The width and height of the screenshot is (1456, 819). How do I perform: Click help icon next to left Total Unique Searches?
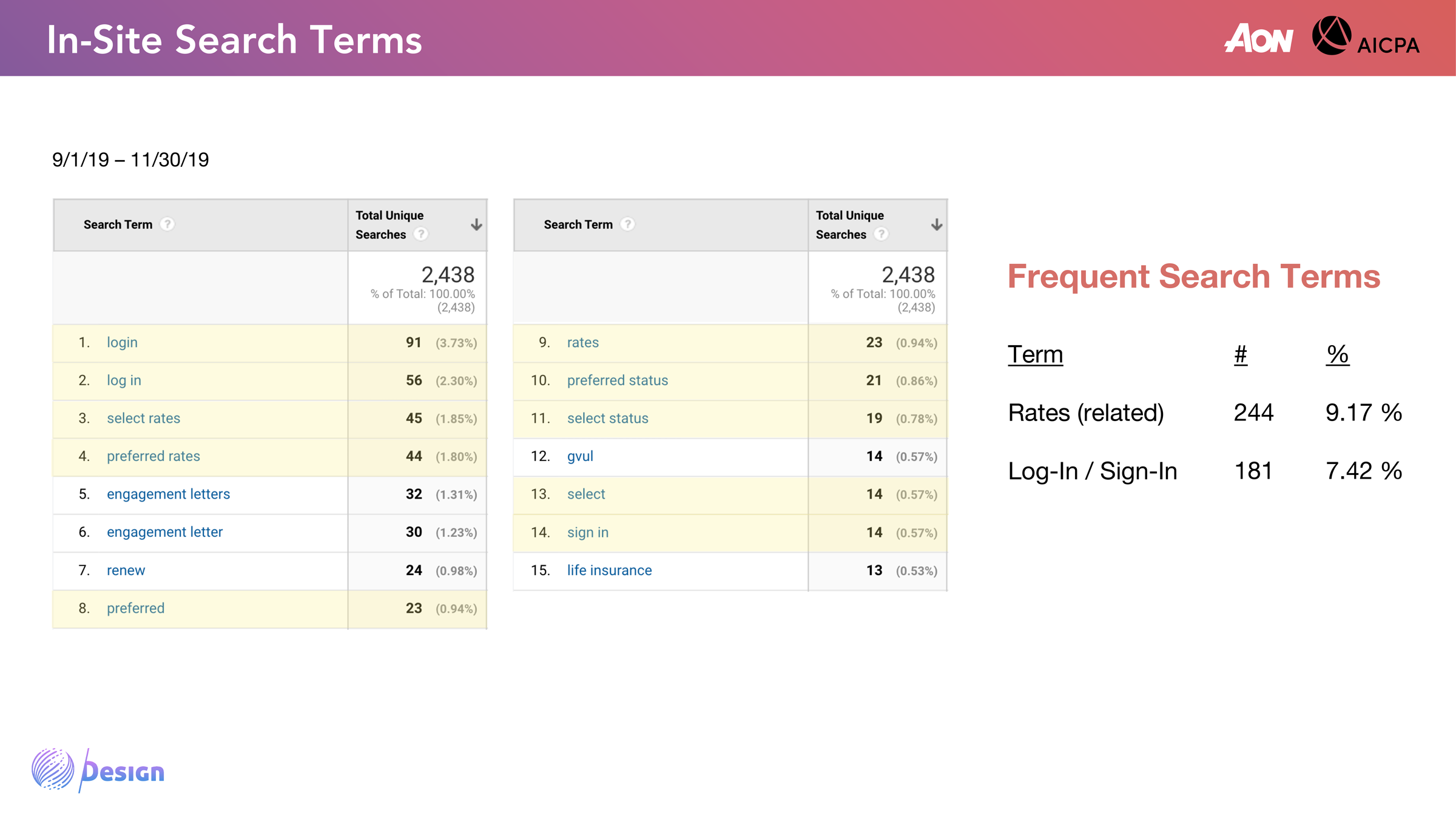(x=421, y=234)
